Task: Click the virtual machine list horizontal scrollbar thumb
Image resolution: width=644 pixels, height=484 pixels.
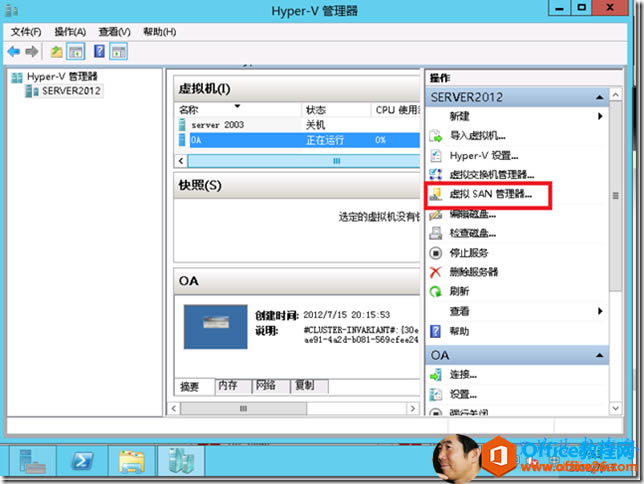Action: tap(304, 161)
